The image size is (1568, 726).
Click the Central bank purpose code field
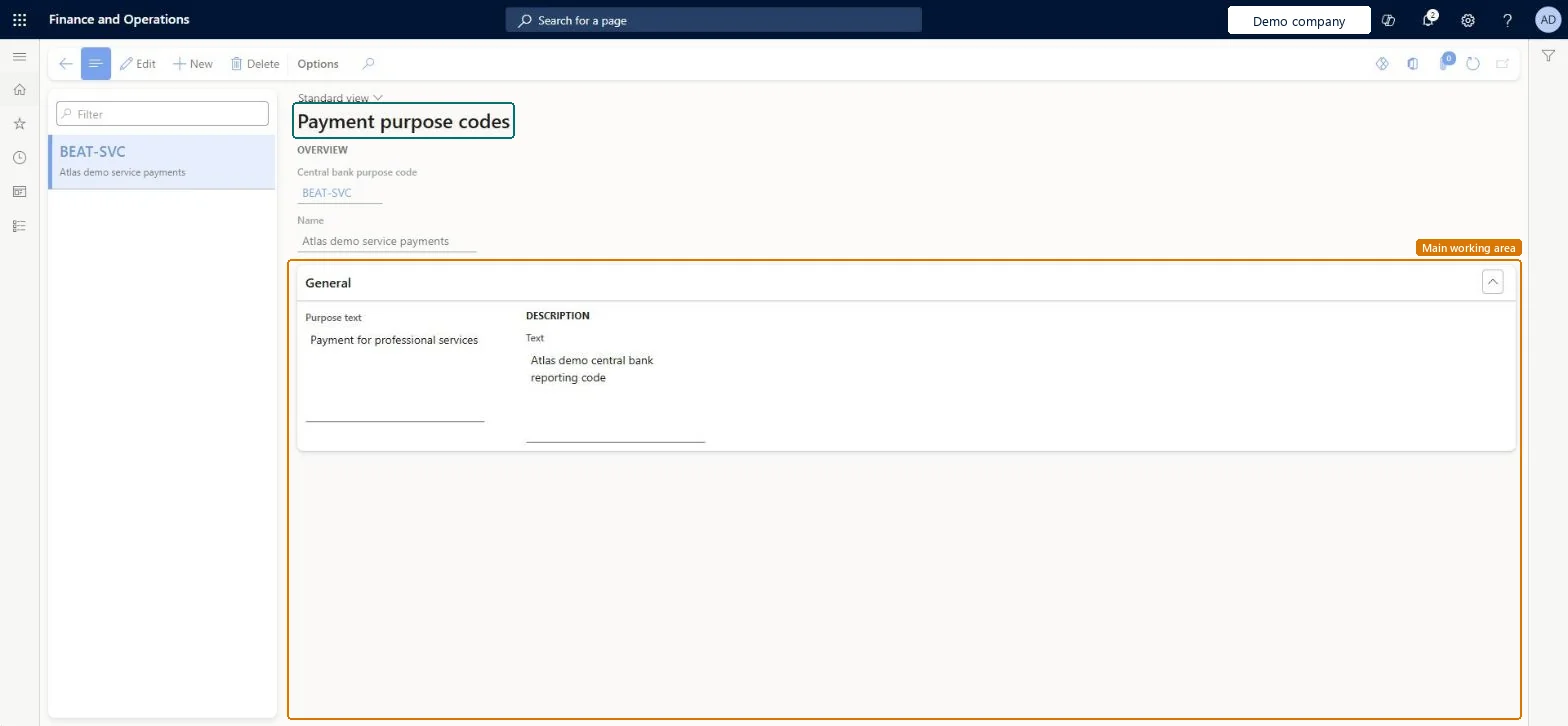340,193
